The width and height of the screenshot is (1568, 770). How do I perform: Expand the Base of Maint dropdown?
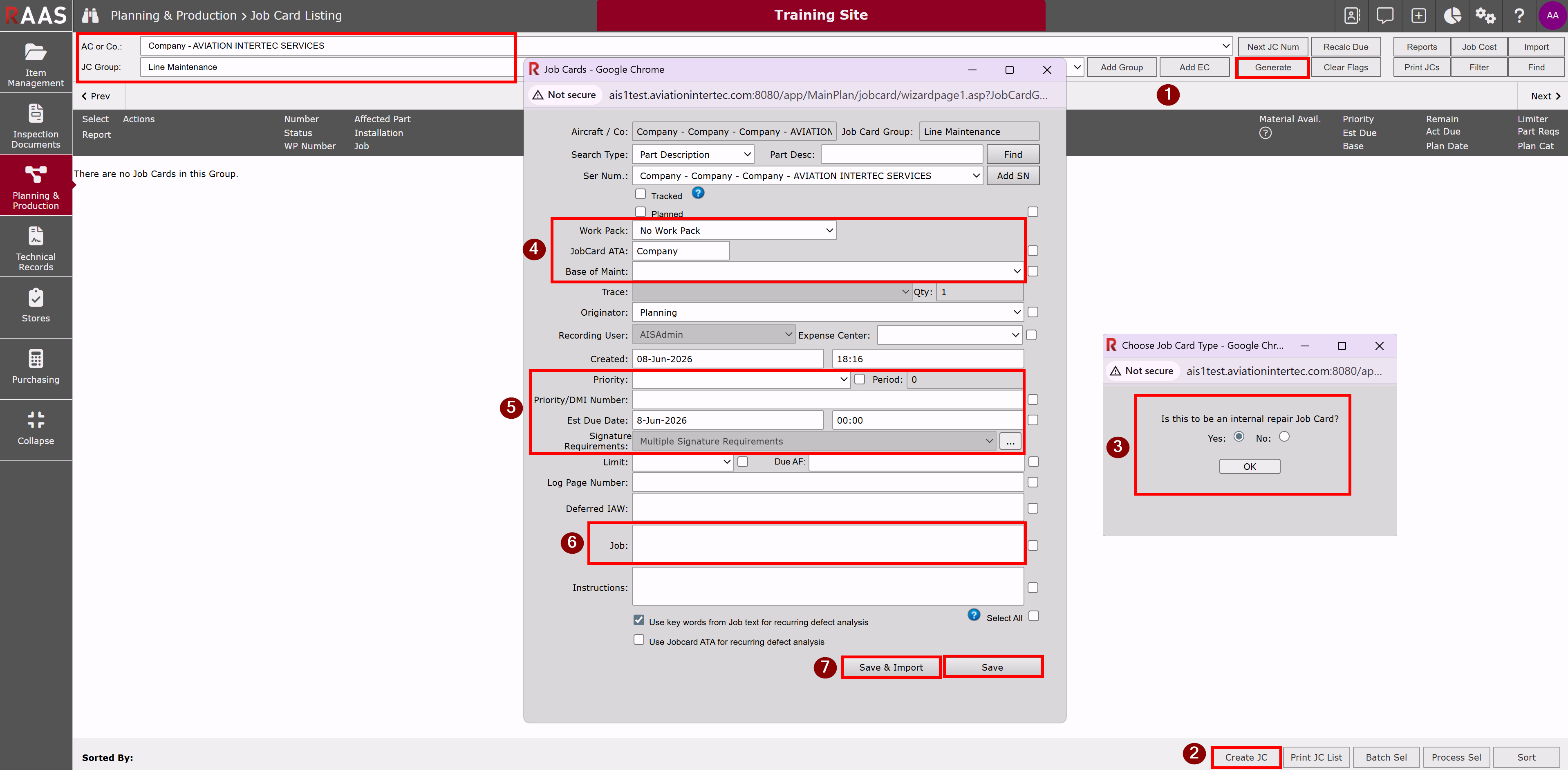pyautogui.click(x=828, y=271)
